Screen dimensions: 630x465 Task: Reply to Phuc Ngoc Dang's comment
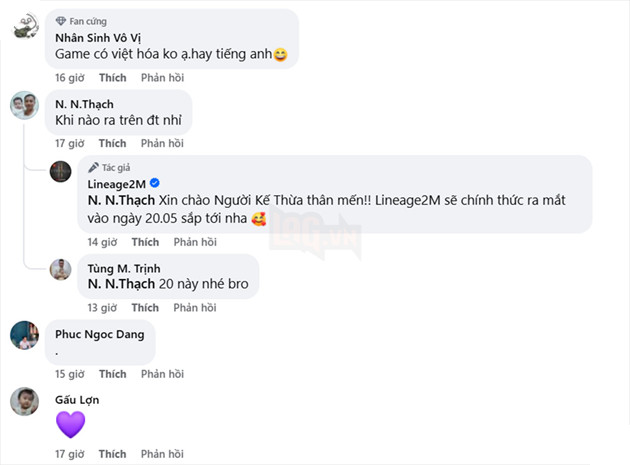161,374
